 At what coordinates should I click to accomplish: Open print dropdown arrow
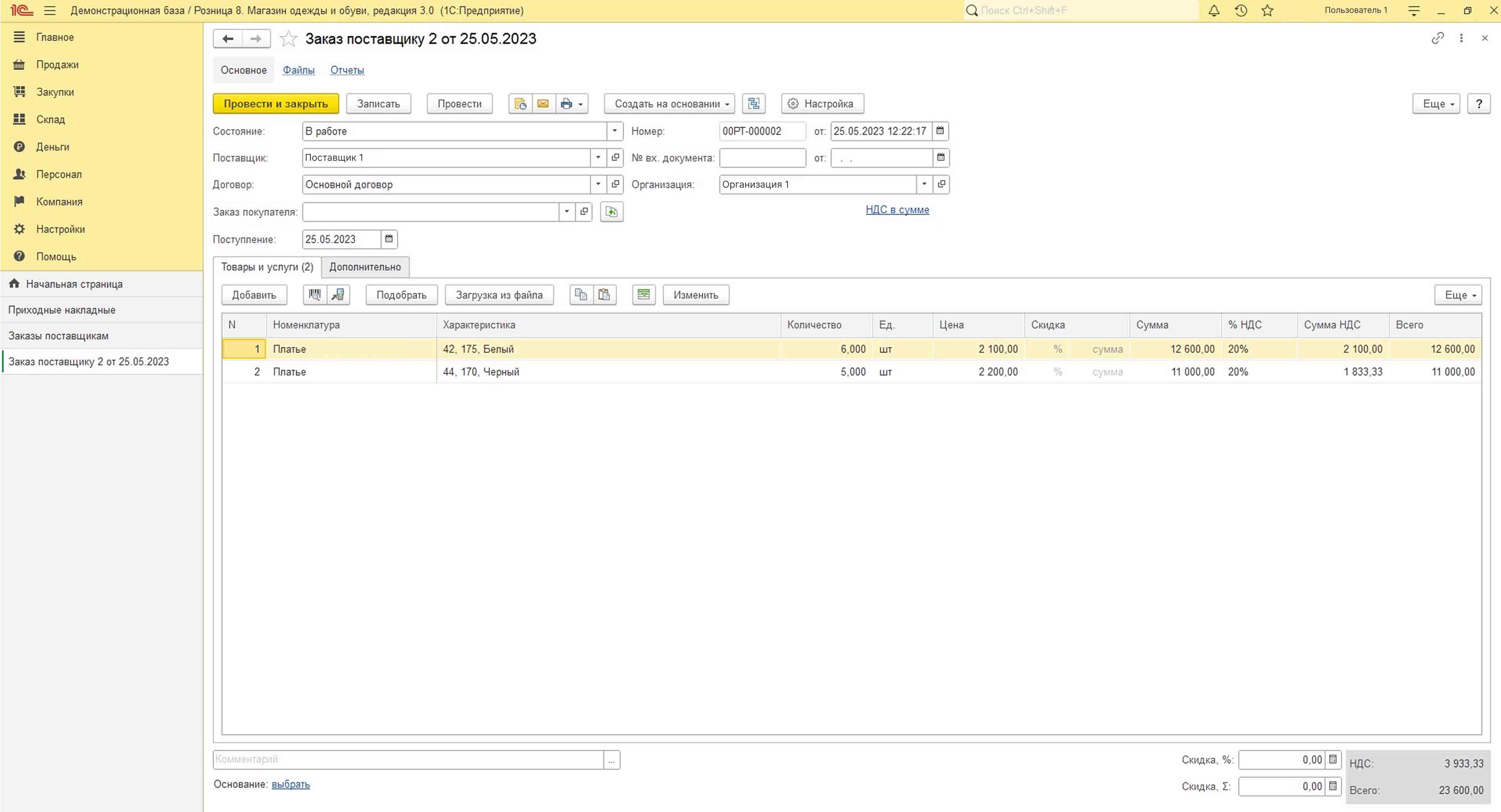[x=581, y=104]
